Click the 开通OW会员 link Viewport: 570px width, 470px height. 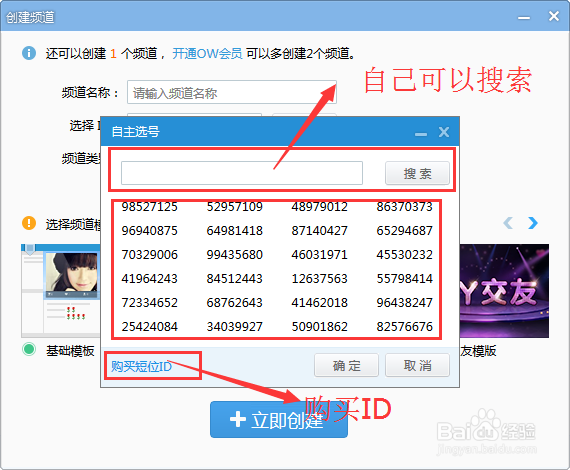[x=207, y=53]
